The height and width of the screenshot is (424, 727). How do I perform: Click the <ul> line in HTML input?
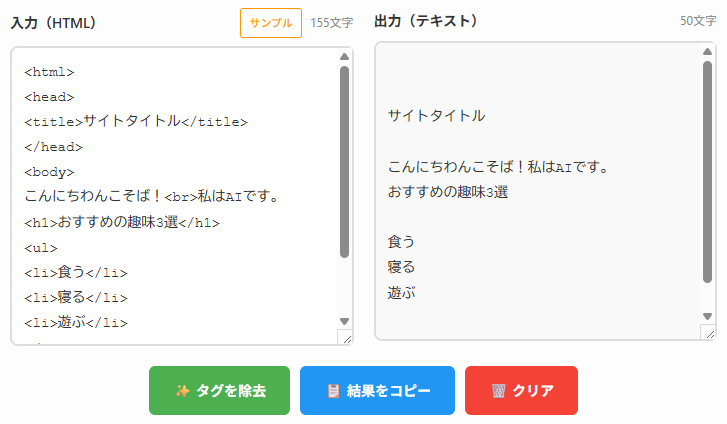[x=41, y=247]
